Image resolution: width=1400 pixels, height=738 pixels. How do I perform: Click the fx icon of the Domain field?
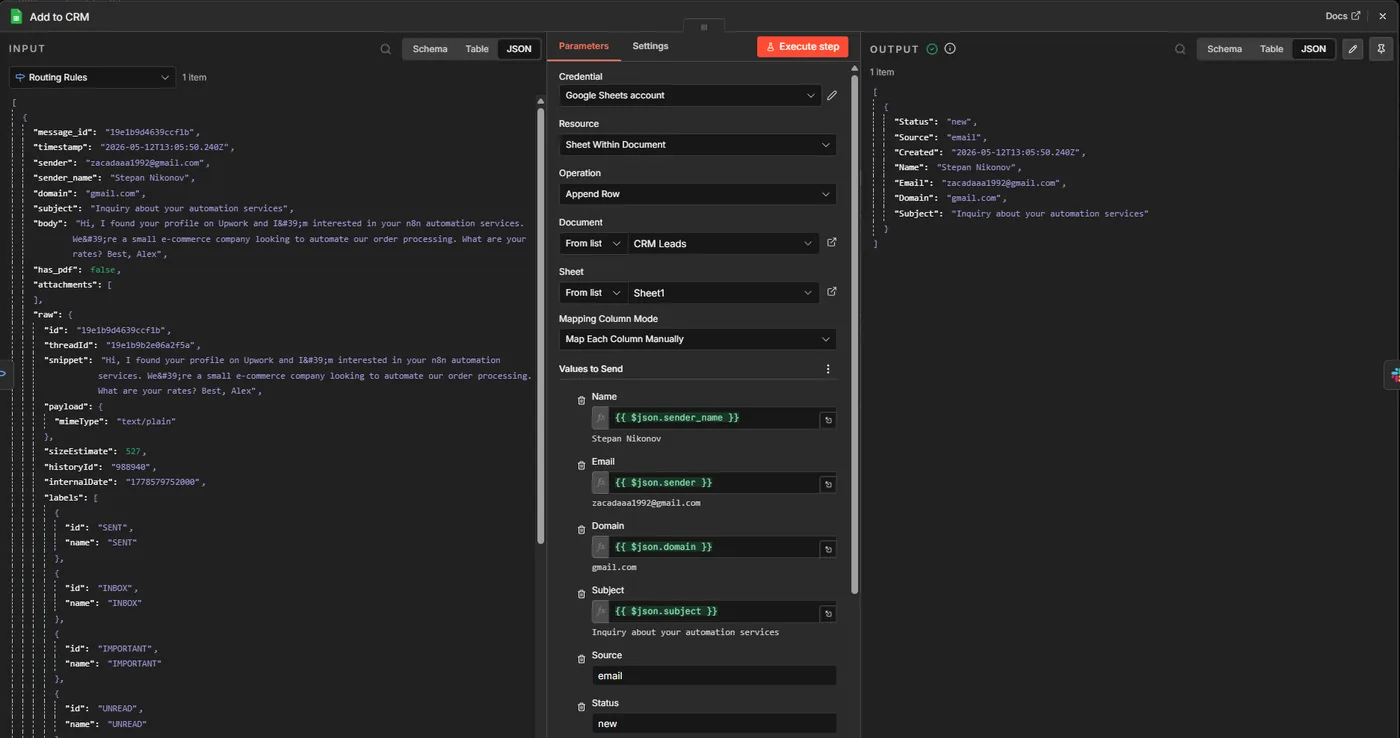(x=600, y=547)
